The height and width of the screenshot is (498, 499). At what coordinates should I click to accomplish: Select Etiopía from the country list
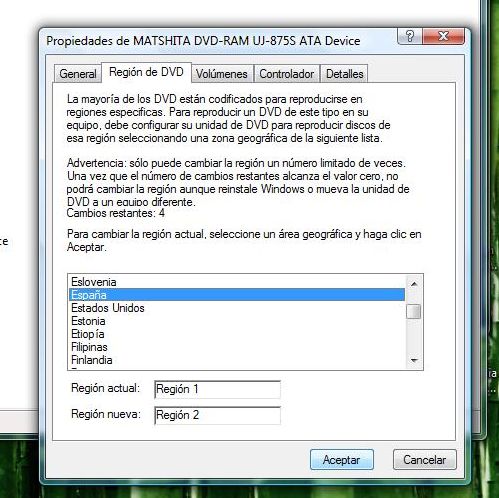(x=237, y=334)
